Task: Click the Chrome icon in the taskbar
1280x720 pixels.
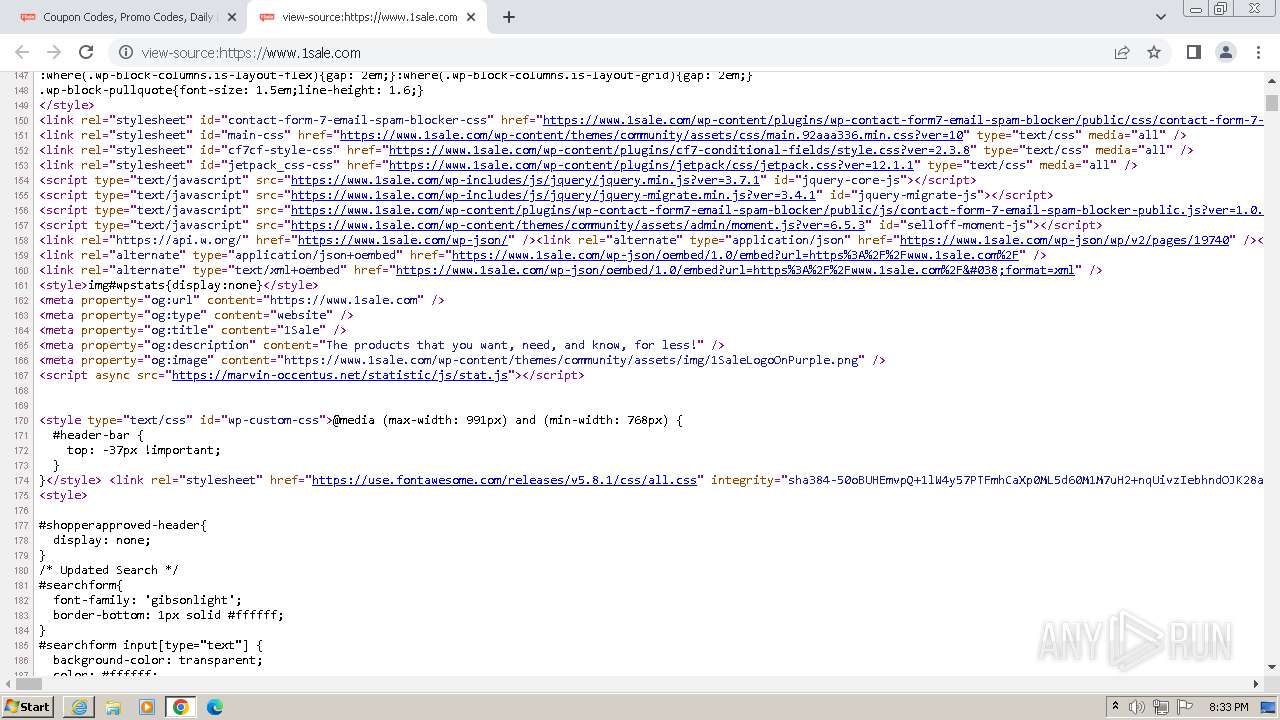Action: point(181,707)
